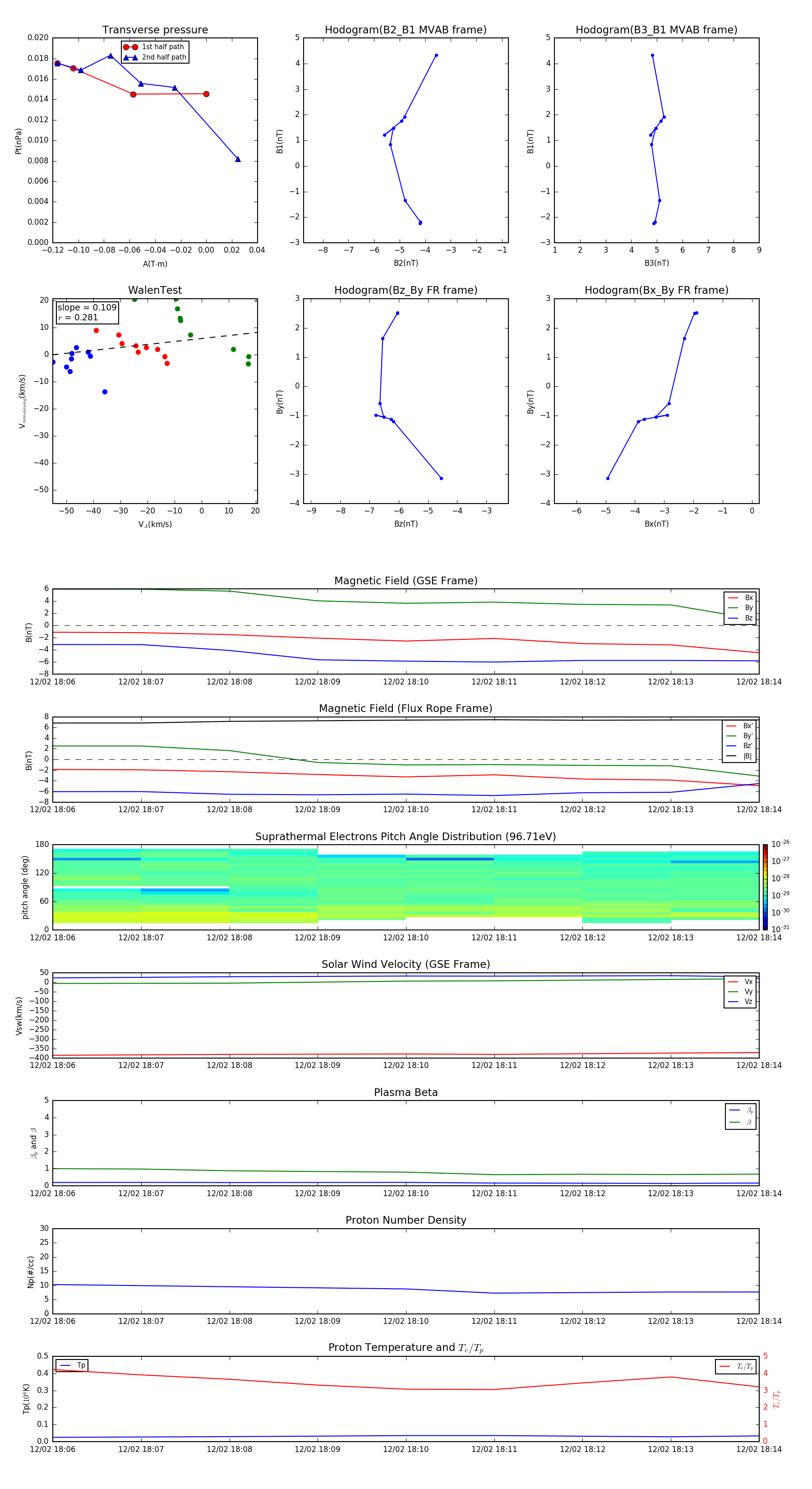Click the Suprathermal Electrons Pitch Angle Distribution title
812x1489 pixels.
click(406, 837)
